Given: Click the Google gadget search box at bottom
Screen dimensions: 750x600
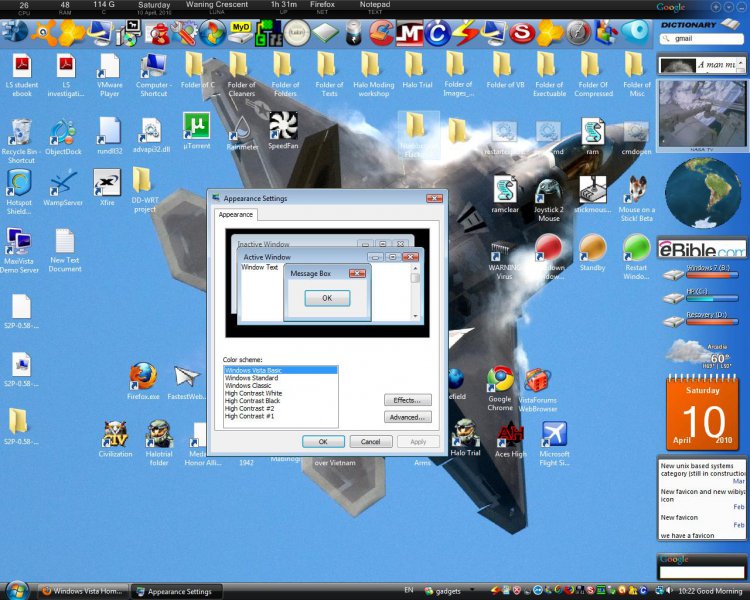Looking at the screenshot, I should pos(702,572).
